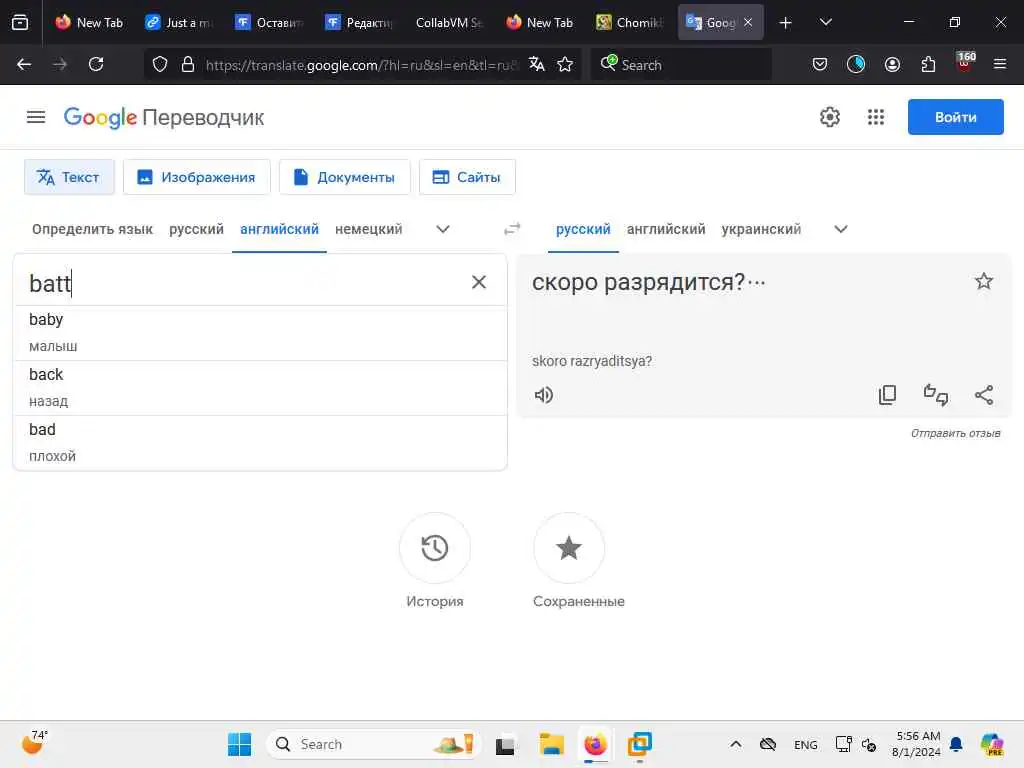The image size is (1024, 768).
Task: Pick the baby suggestion
Action: 260,333
